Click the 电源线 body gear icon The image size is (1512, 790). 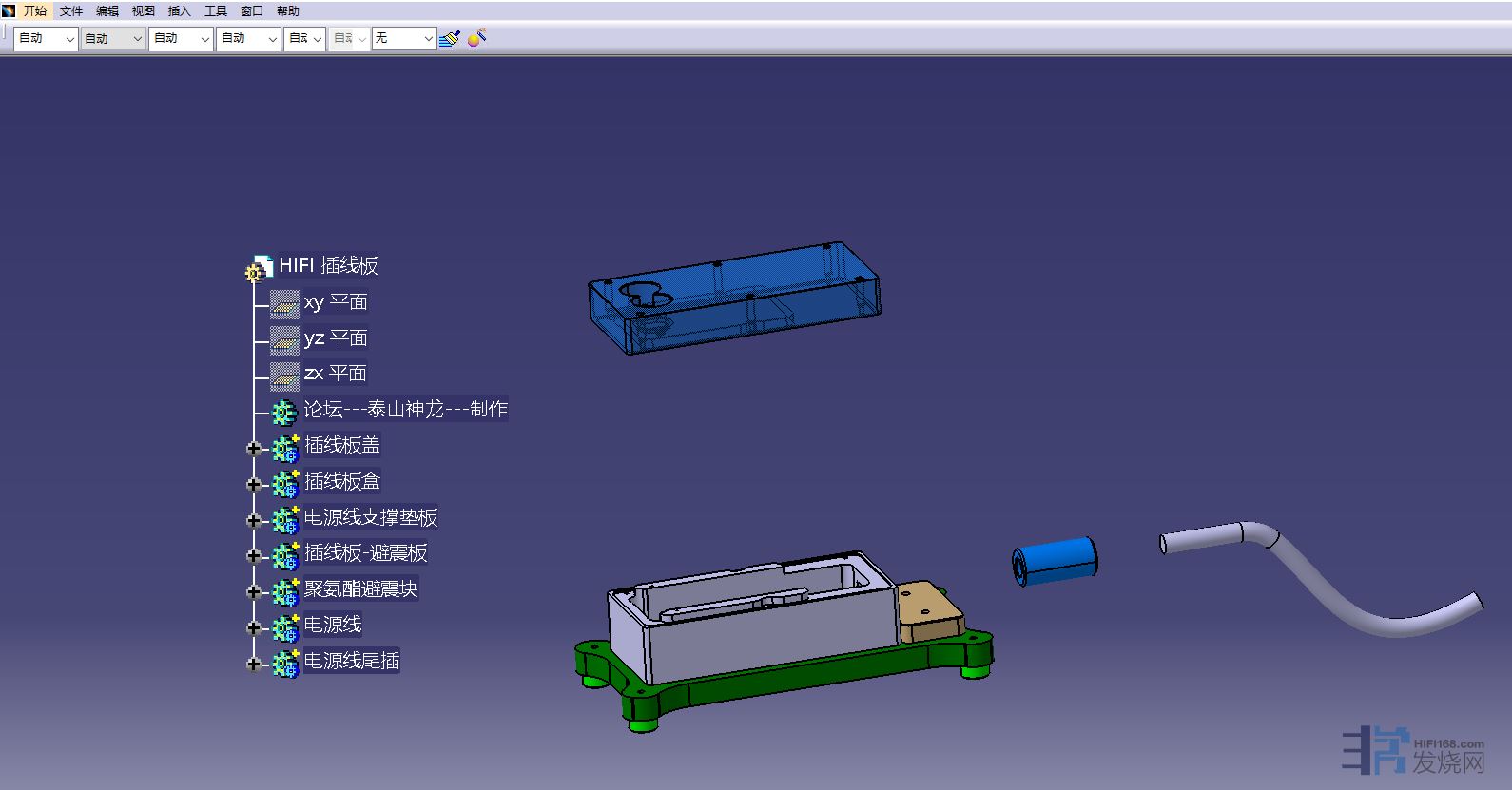click(285, 626)
